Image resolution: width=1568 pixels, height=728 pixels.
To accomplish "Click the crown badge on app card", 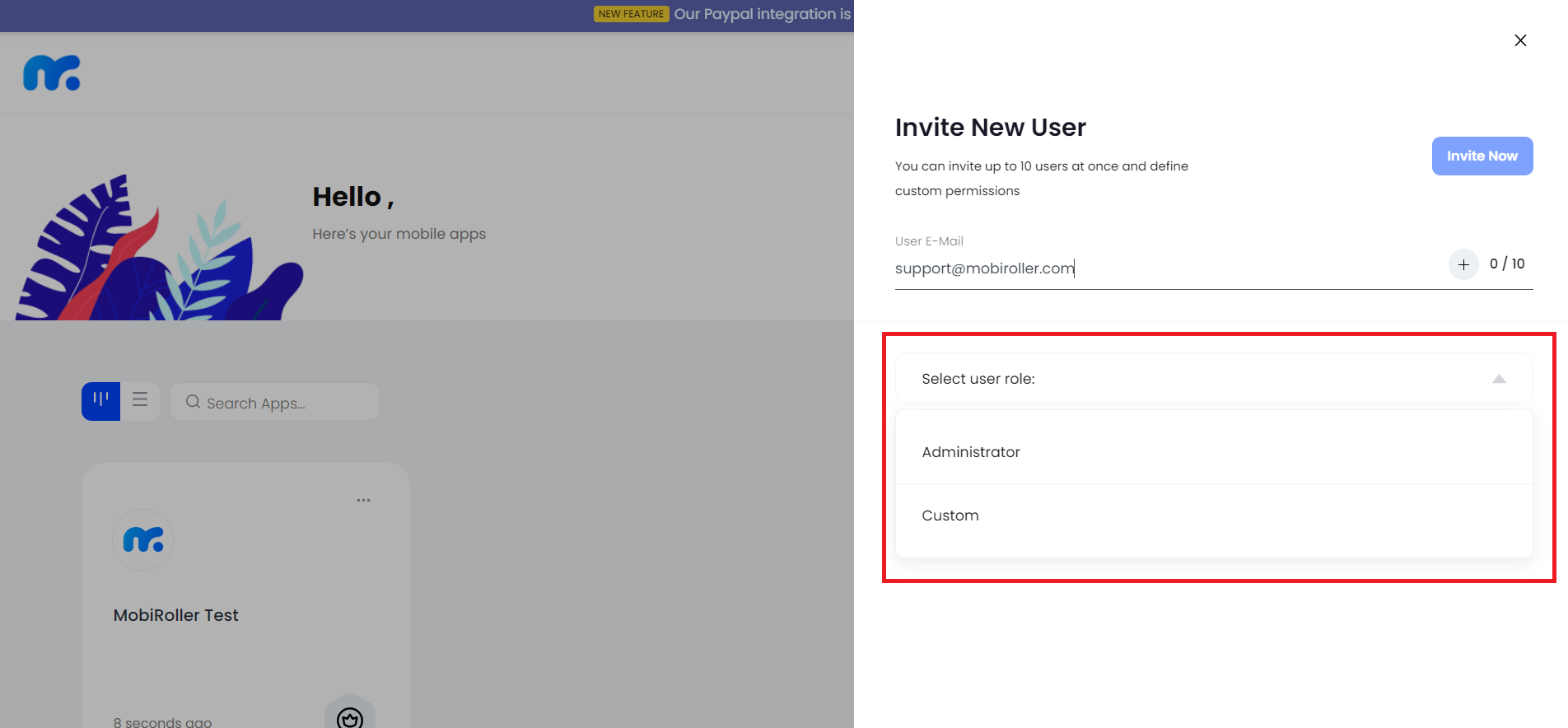I will (350, 713).
